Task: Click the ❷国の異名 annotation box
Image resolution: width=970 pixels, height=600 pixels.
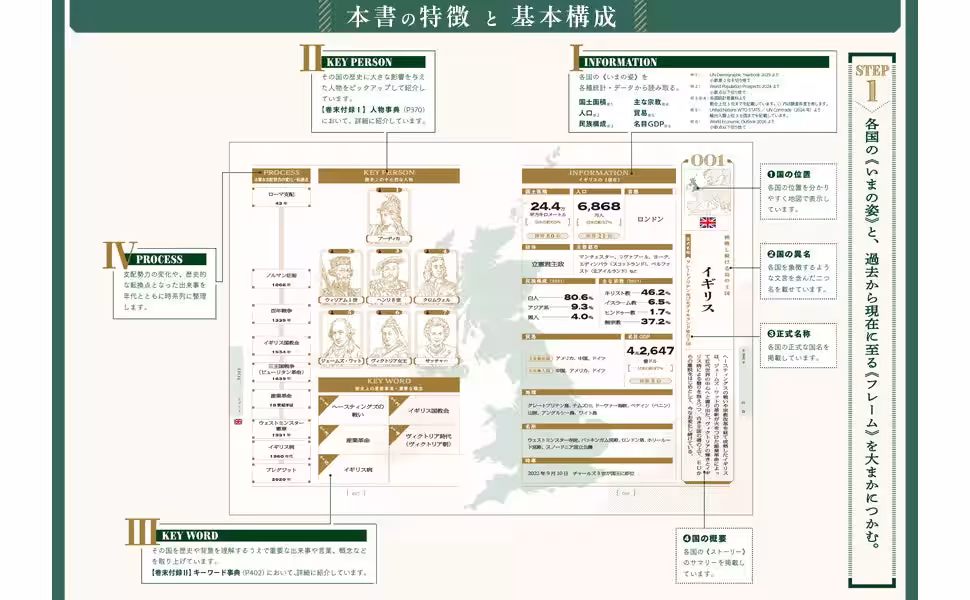Action: (798, 271)
